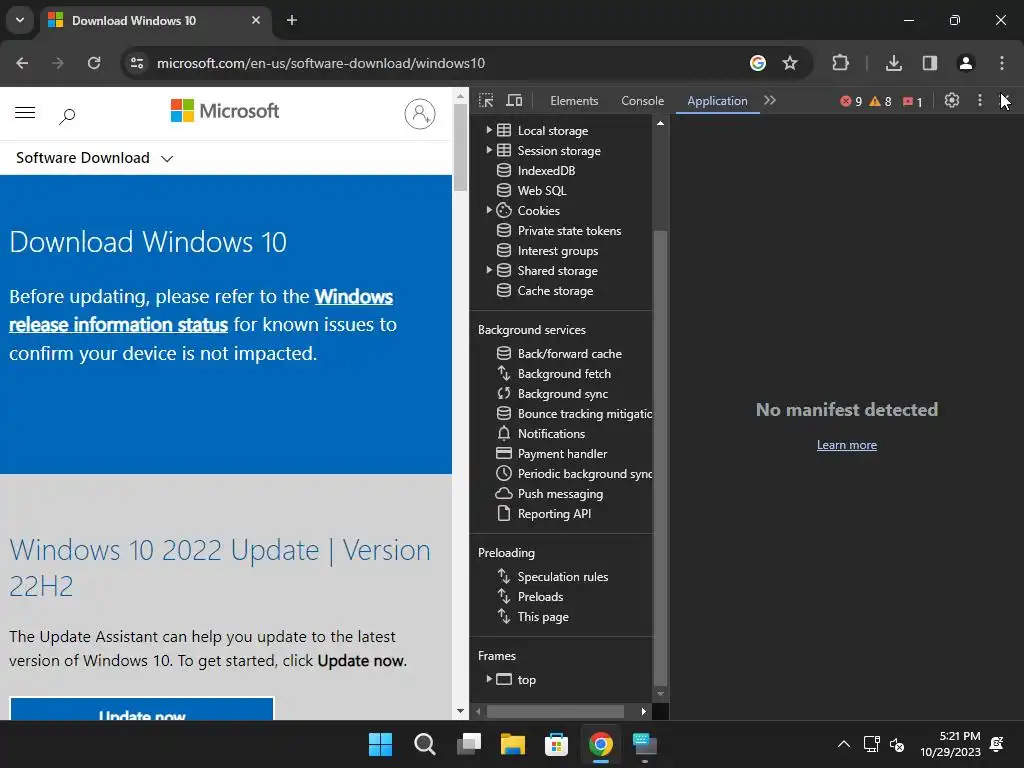Screen dimensions: 1024x768
Task: Open Back/forward cache service
Action: [x=569, y=353]
